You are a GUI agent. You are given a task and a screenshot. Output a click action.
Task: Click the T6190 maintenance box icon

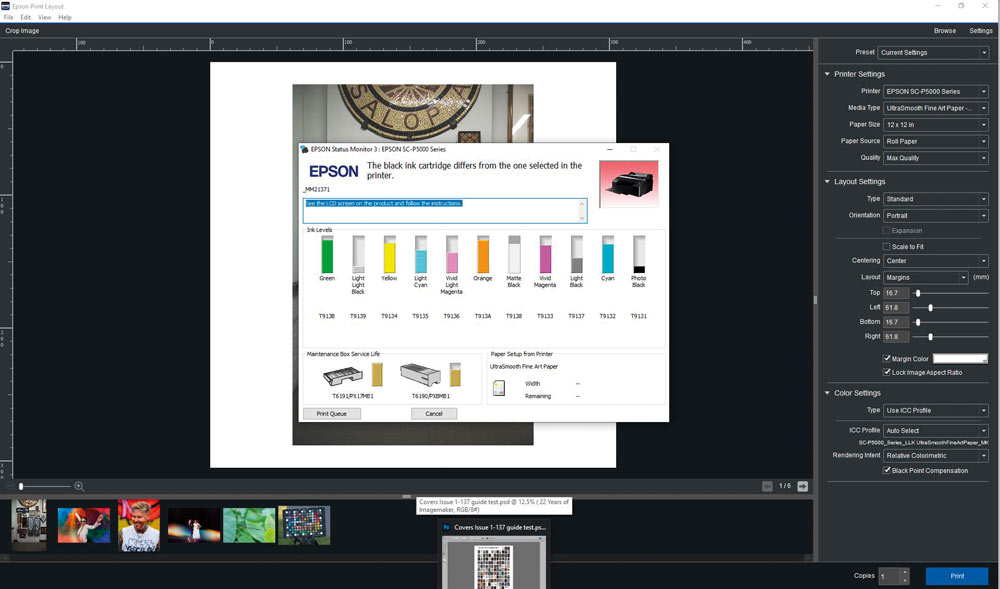click(x=420, y=374)
